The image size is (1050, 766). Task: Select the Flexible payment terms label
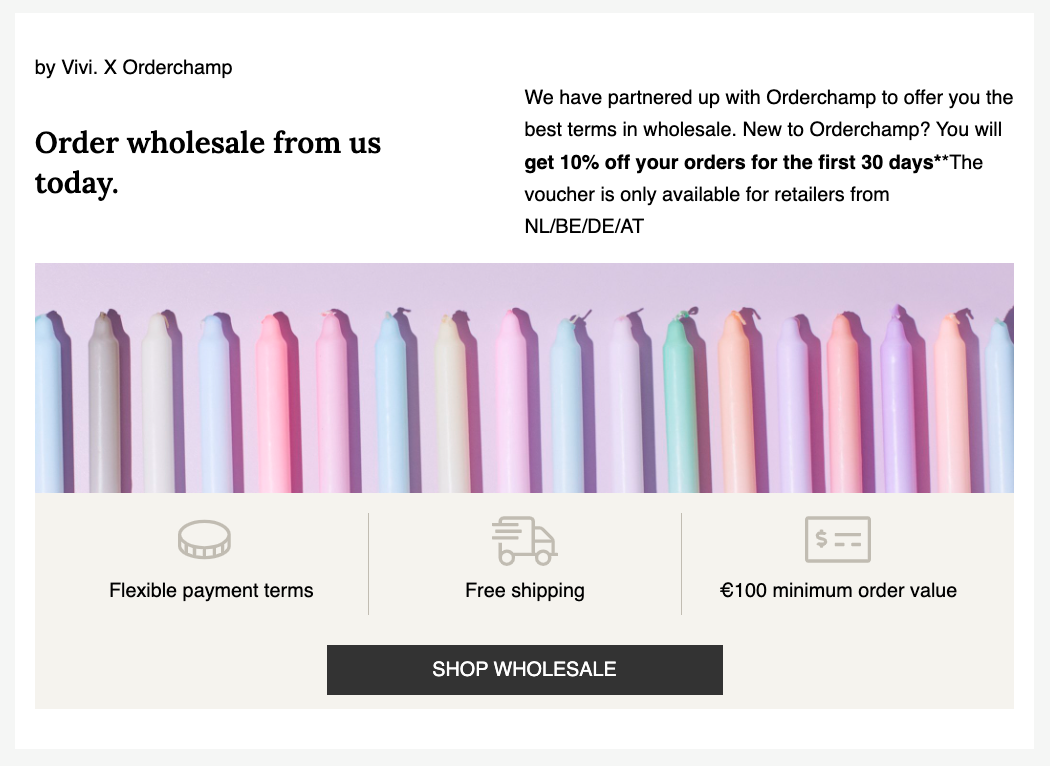[211, 591]
